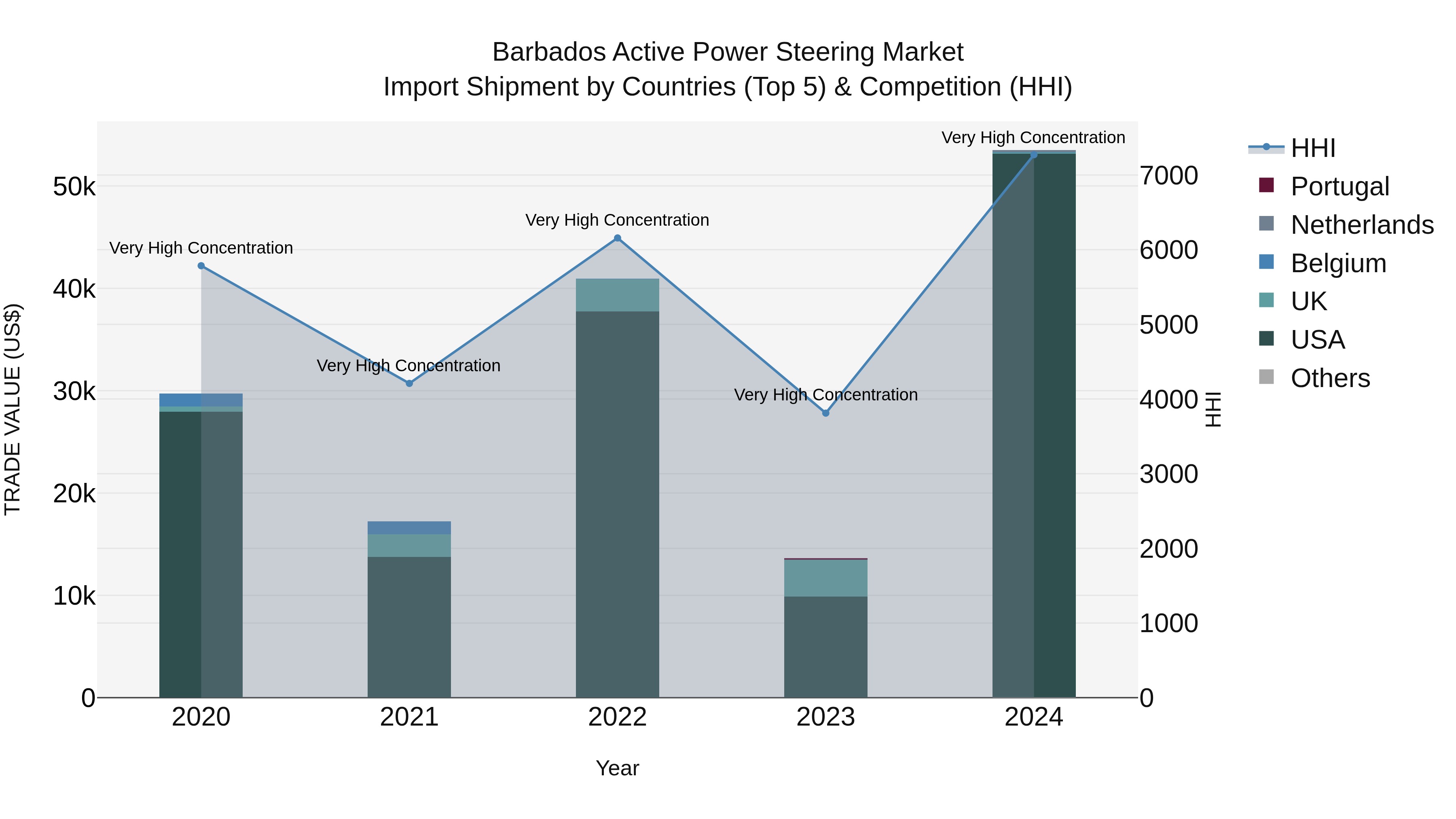Click the 2020 x-axis label
Screen dimensions: 1456x819
201,717
